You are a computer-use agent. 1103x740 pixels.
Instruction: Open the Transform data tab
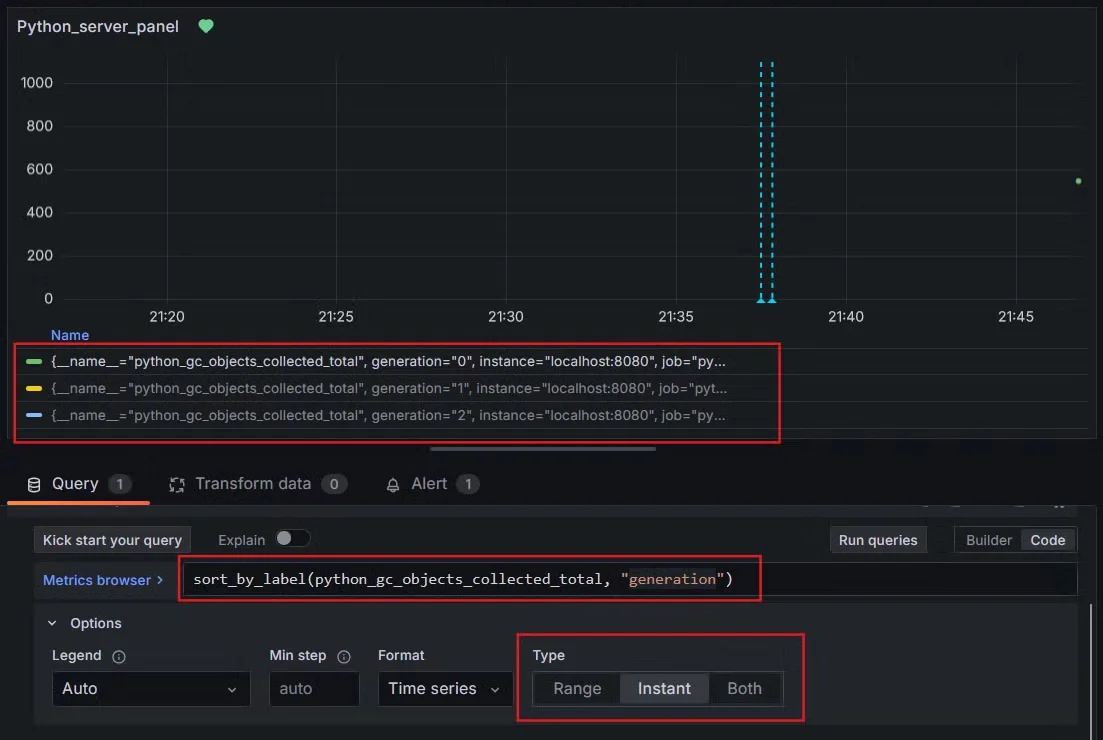click(258, 485)
